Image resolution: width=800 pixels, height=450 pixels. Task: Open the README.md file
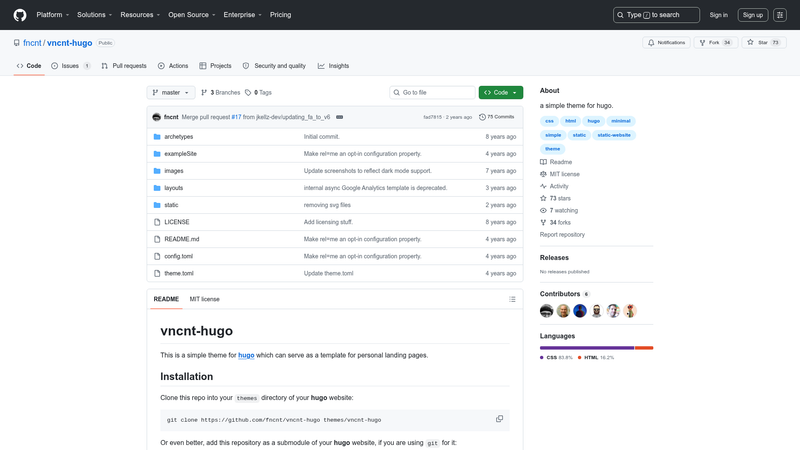pos(182,239)
